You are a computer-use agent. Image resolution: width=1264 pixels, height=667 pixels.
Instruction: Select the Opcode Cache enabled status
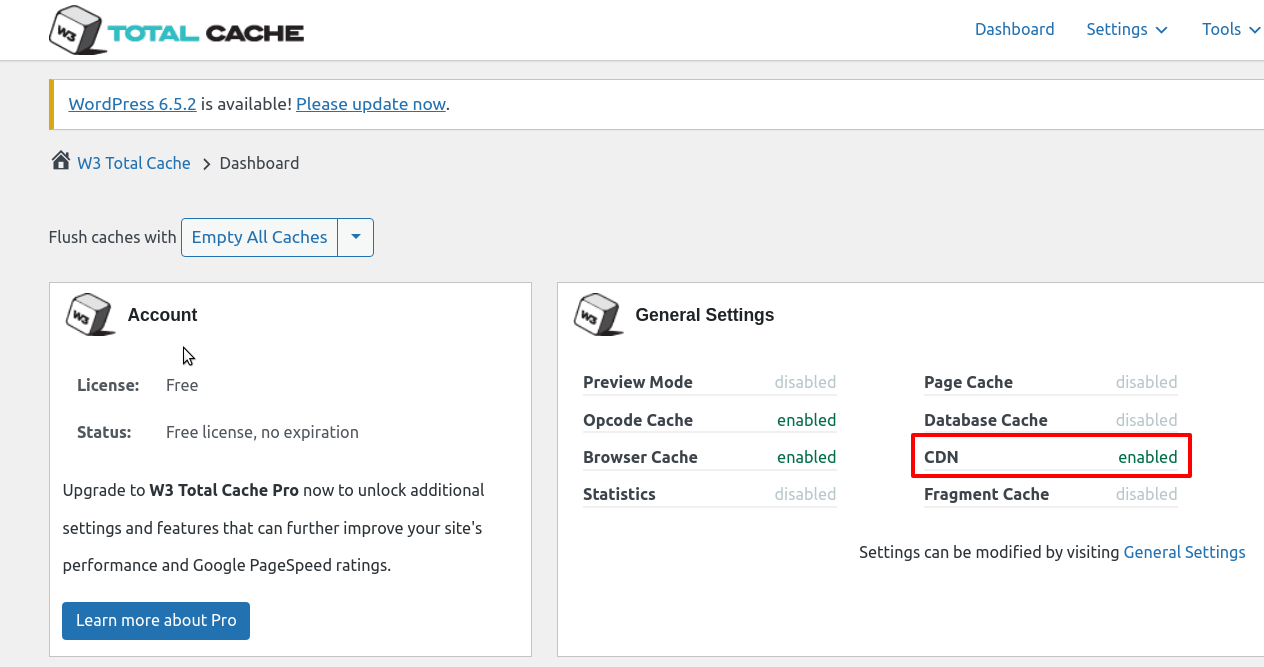pyautogui.click(x=806, y=420)
